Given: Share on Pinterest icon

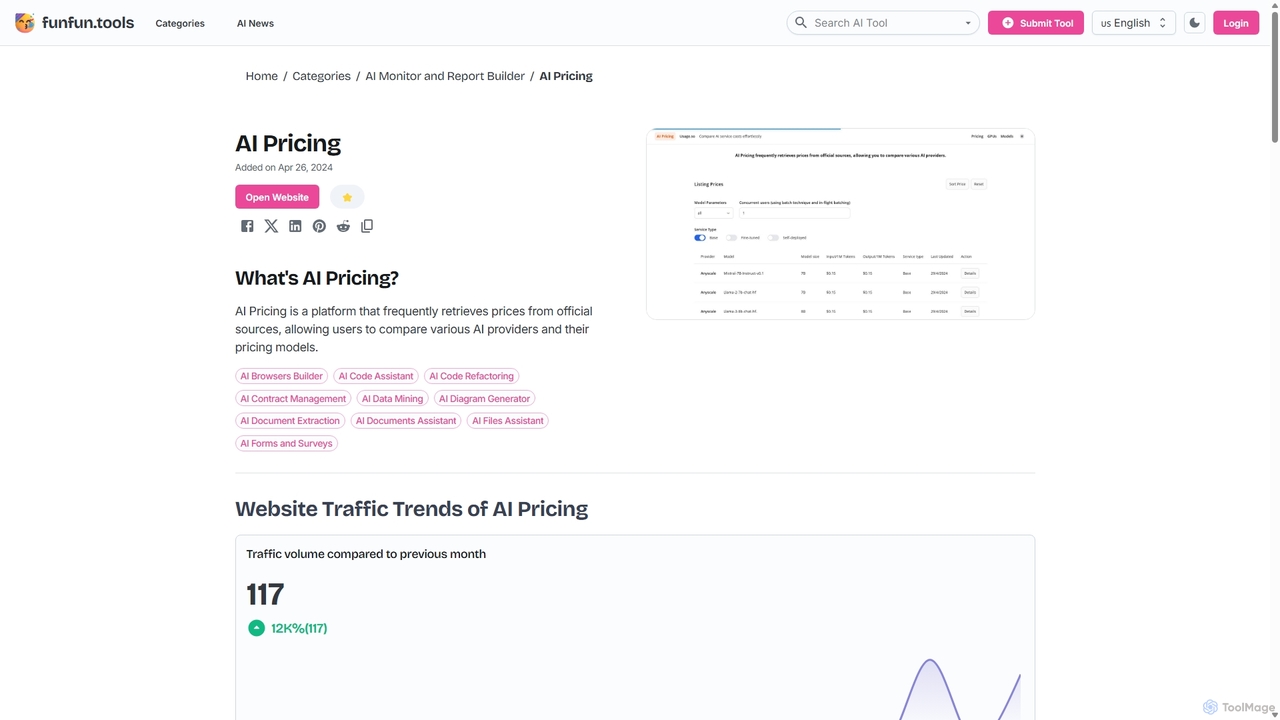Looking at the screenshot, I should coord(319,226).
